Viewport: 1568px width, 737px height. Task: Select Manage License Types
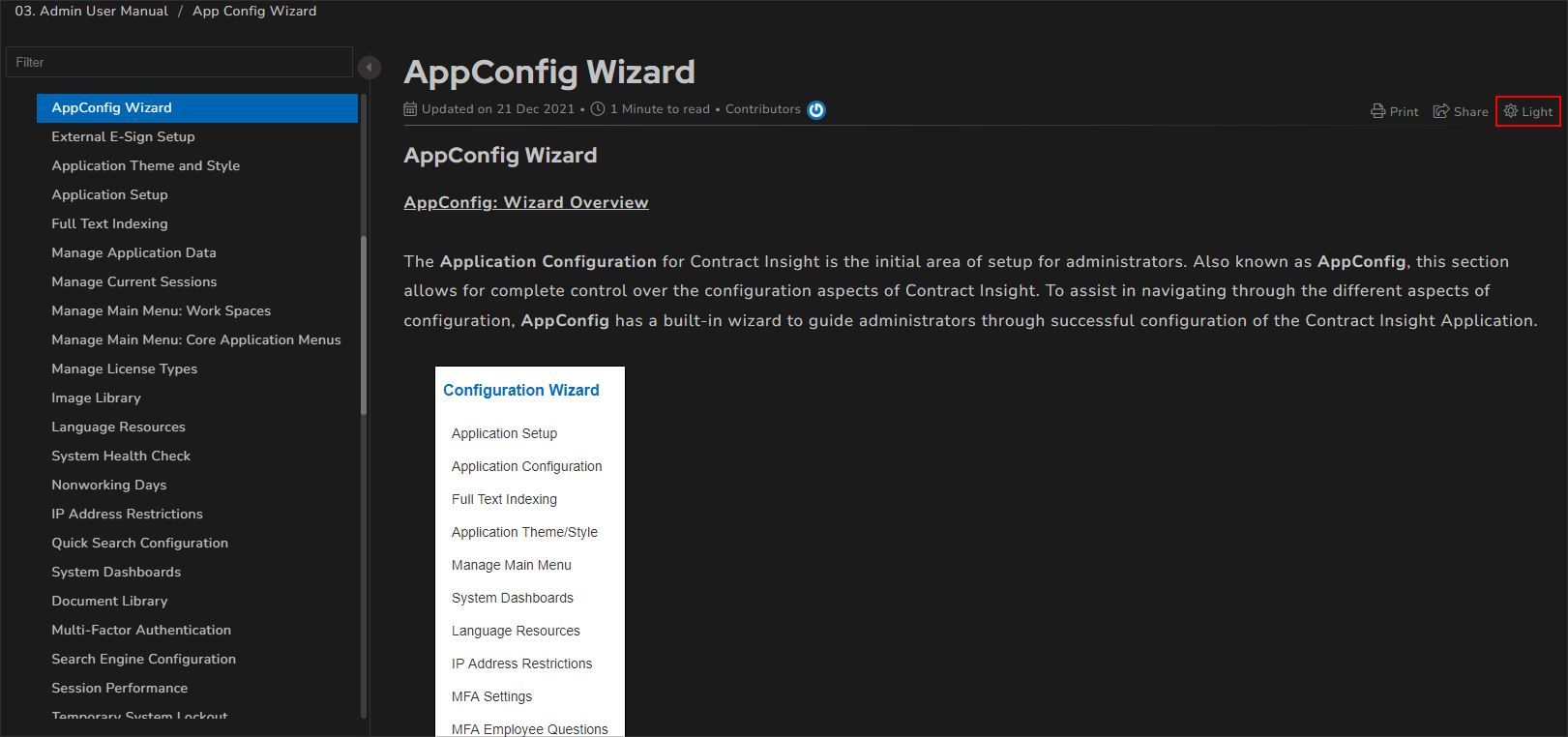124,368
